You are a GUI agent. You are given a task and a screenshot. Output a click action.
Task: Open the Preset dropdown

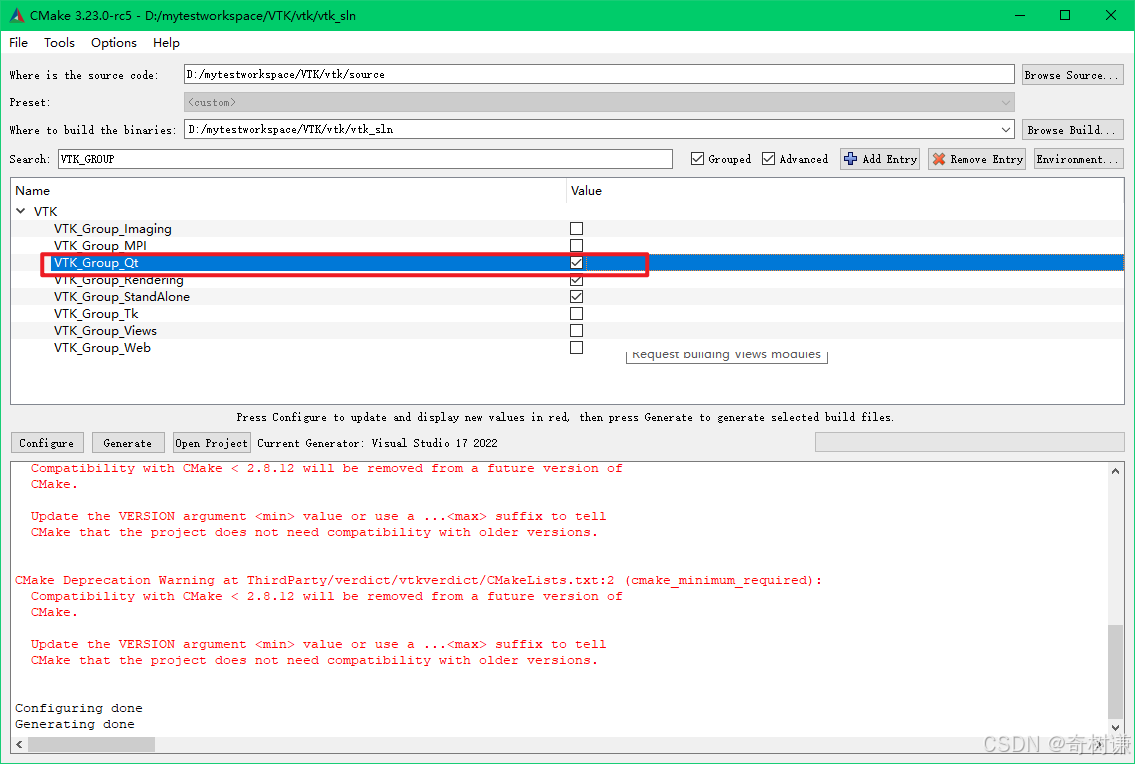coord(599,102)
